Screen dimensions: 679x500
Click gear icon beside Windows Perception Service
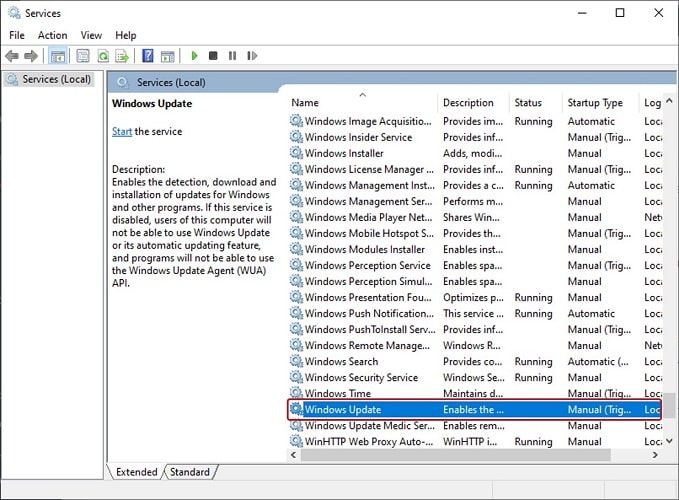click(x=296, y=265)
